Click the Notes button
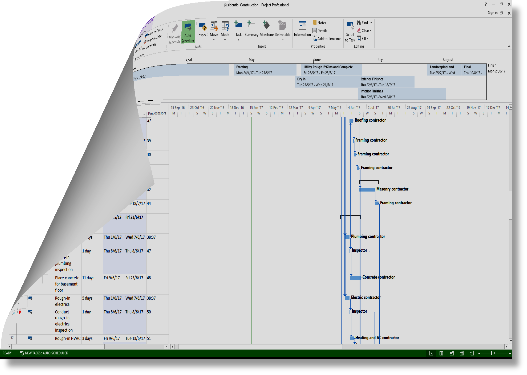This screenshot has height=375, width=527. tap(319, 23)
